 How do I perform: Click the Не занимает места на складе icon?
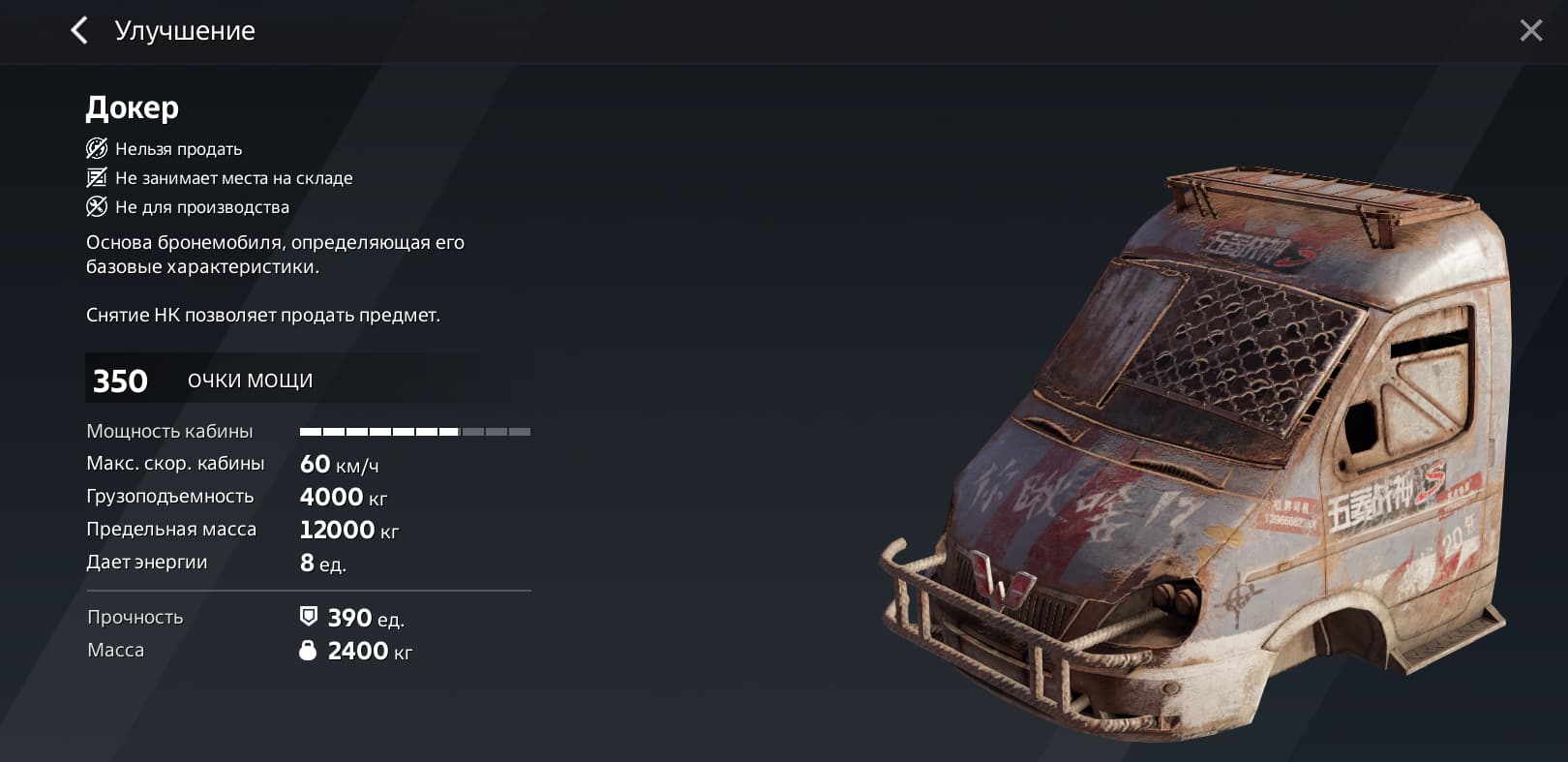point(97,177)
